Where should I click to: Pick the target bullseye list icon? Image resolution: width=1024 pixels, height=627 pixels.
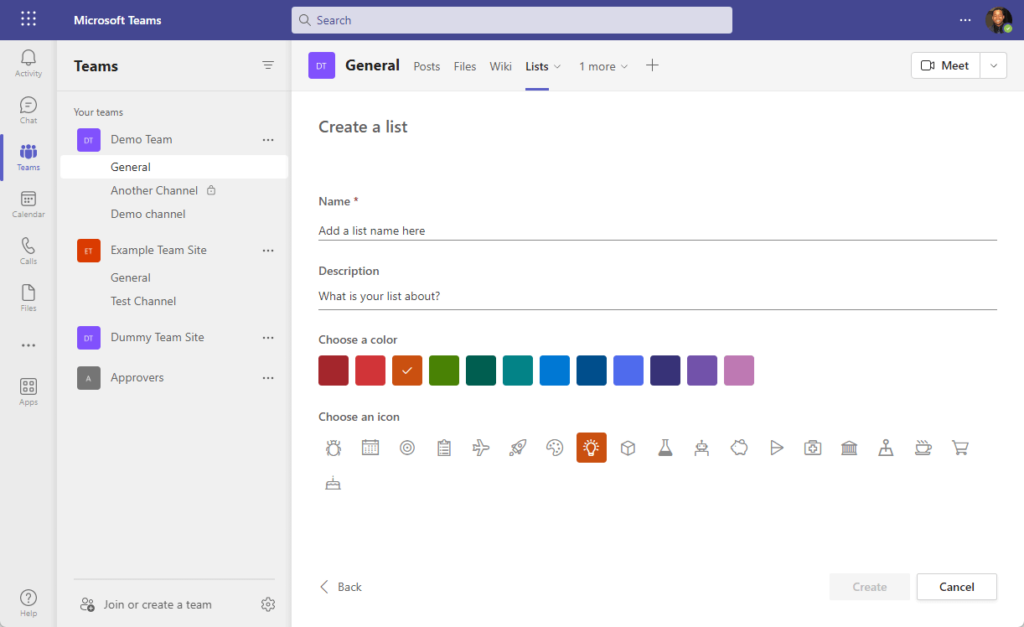tap(407, 447)
